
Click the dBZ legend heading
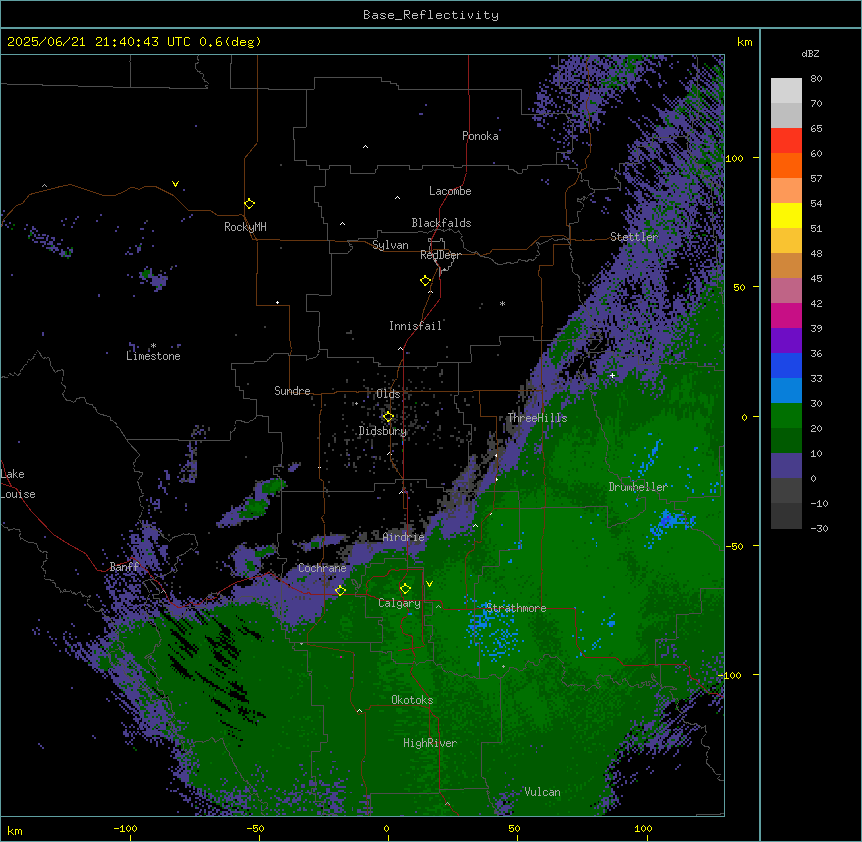click(810, 54)
